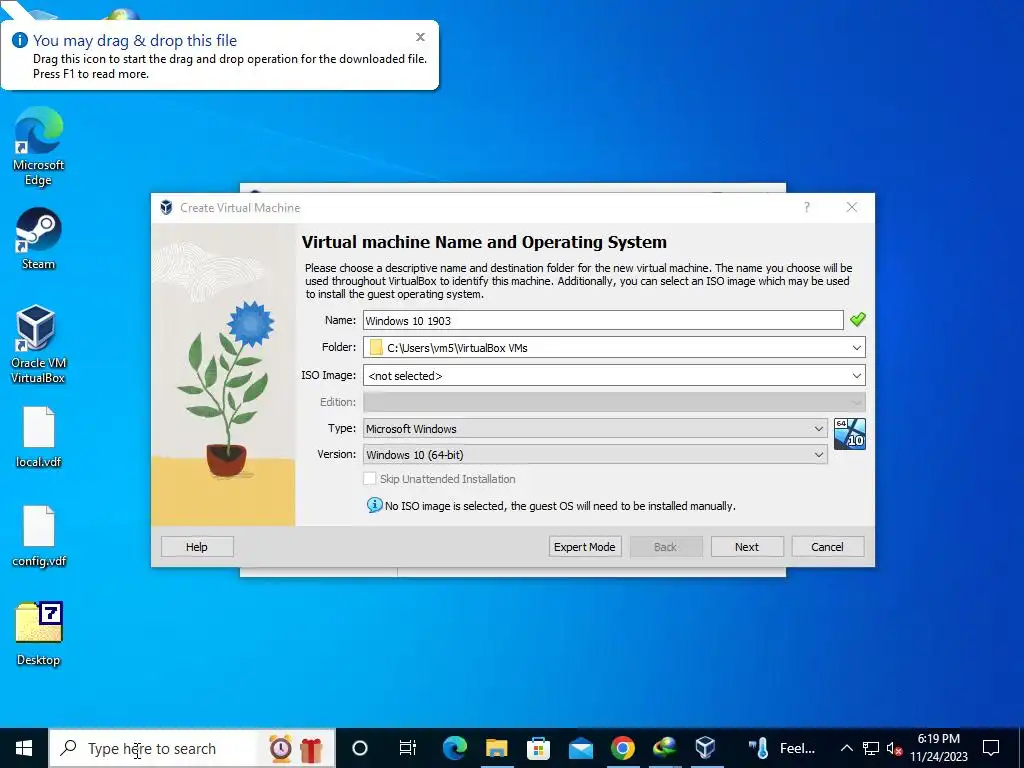This screenshot has height=768, width=1024.
Task: Open File Explorer from the taskbar
Action: pyautogui.click(x=496, y=748)
